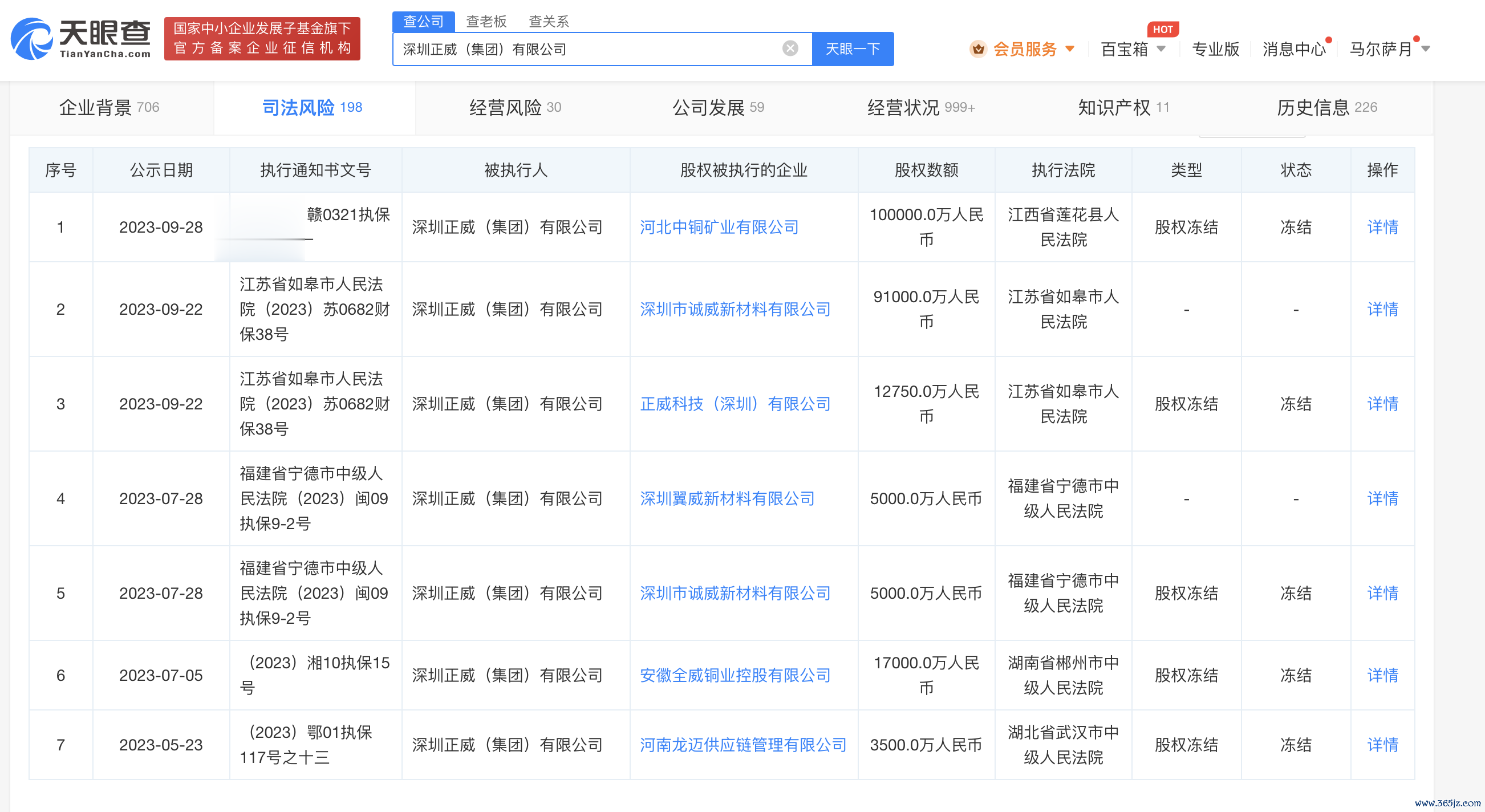Click the membership crown icon
The width and height of the screenshot is (1485, 812).
[x=977, y=49]
